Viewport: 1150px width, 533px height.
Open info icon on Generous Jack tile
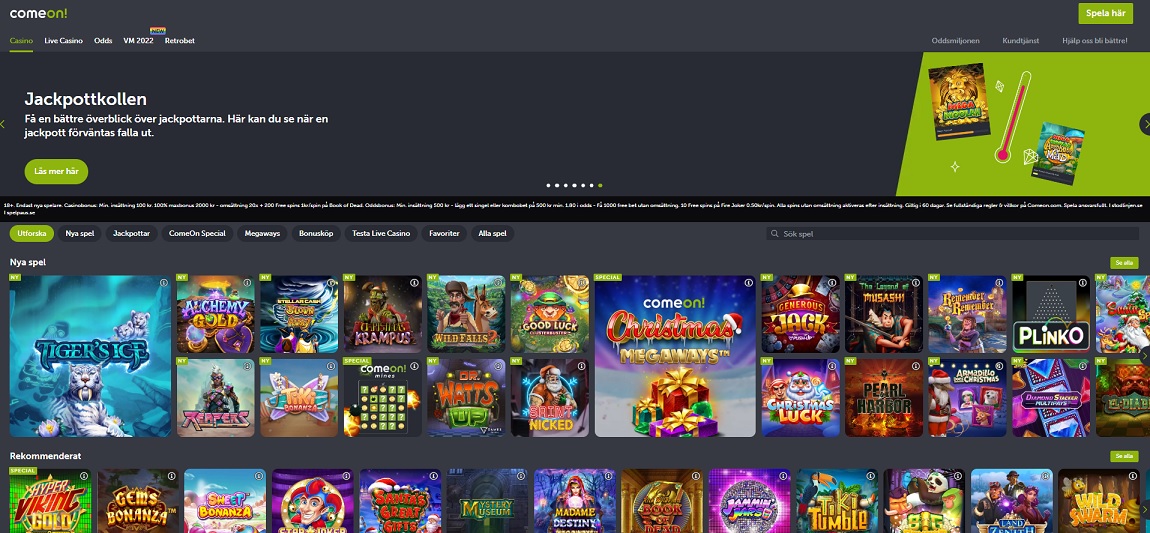[x=833, y=283]
